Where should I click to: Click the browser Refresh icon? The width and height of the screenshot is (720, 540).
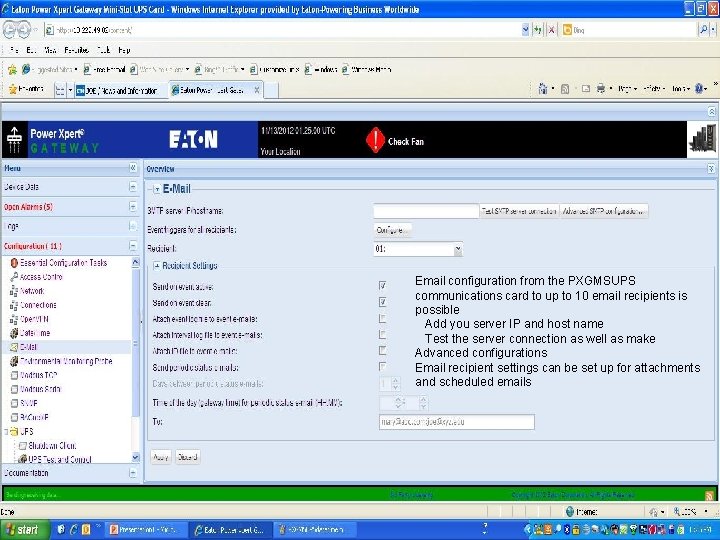[x=537, y=30]
